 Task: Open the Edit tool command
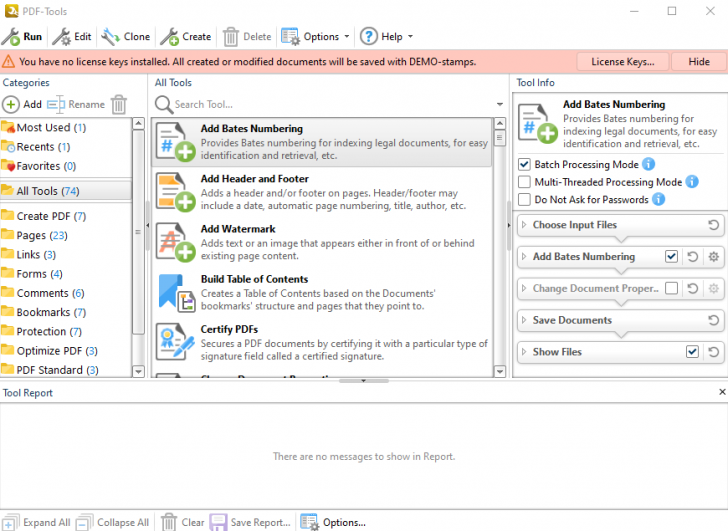(72, 37)
